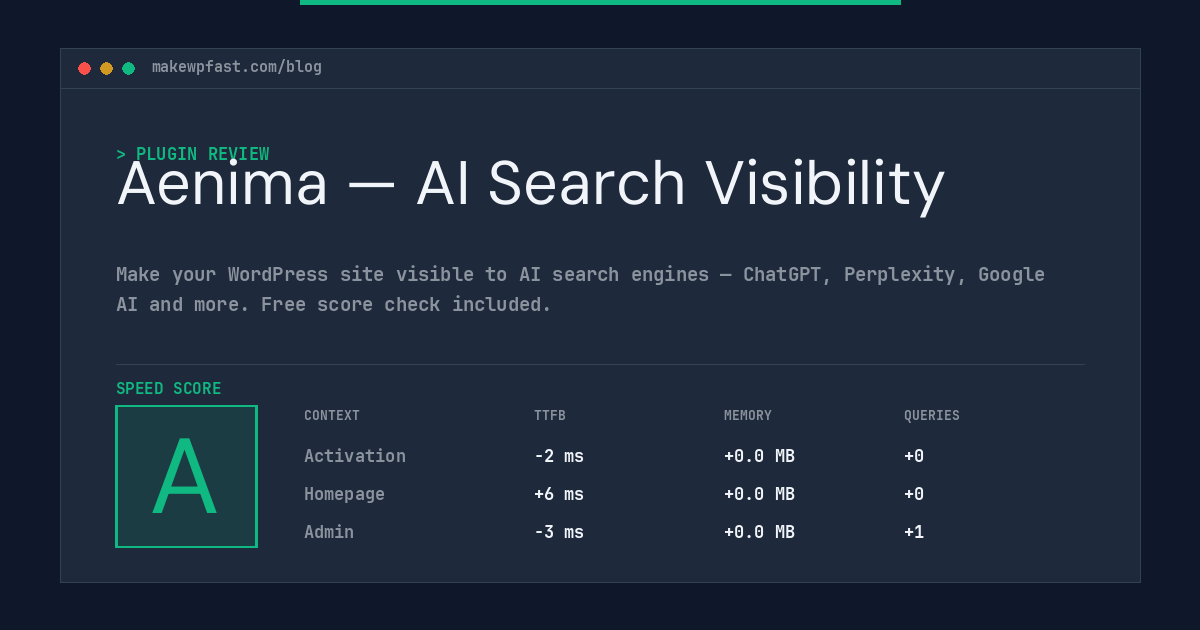The image size is (1200, 630).
Task: Click the Admin queries value +1
Action: coord(914,532)
